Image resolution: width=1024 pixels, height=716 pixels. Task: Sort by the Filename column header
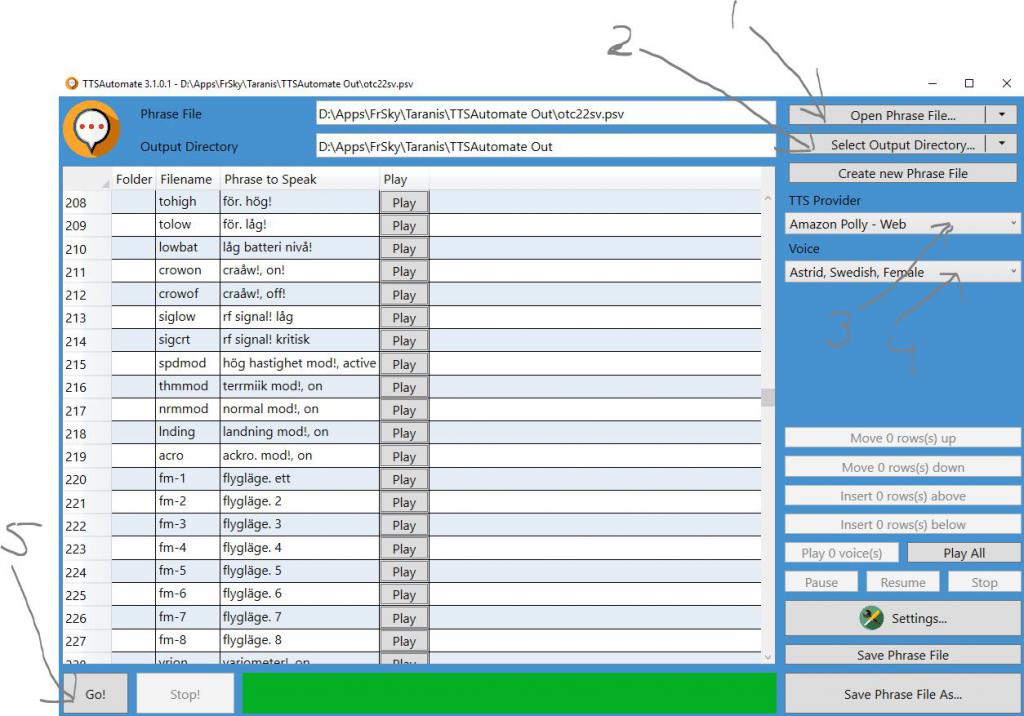[x=186, y=179]
